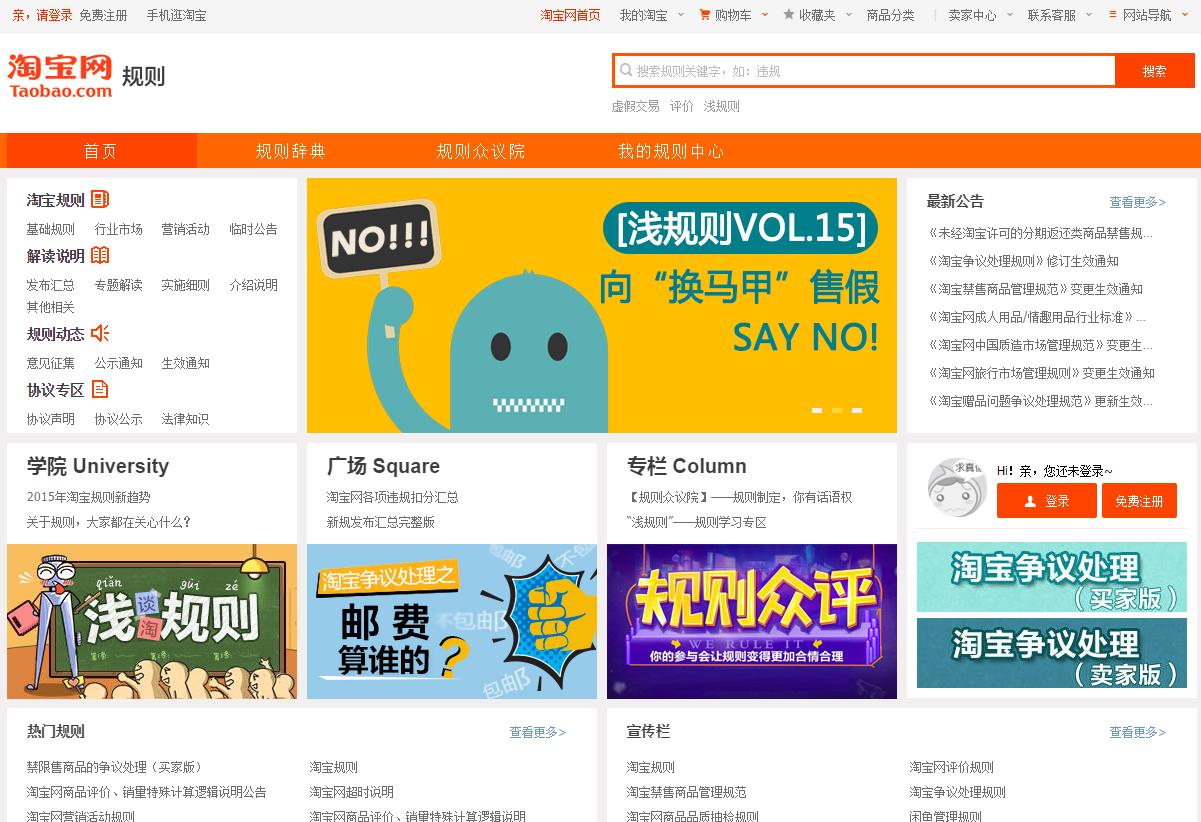Click the 免费注册 button beside 登录 button

coord(1139,501)
